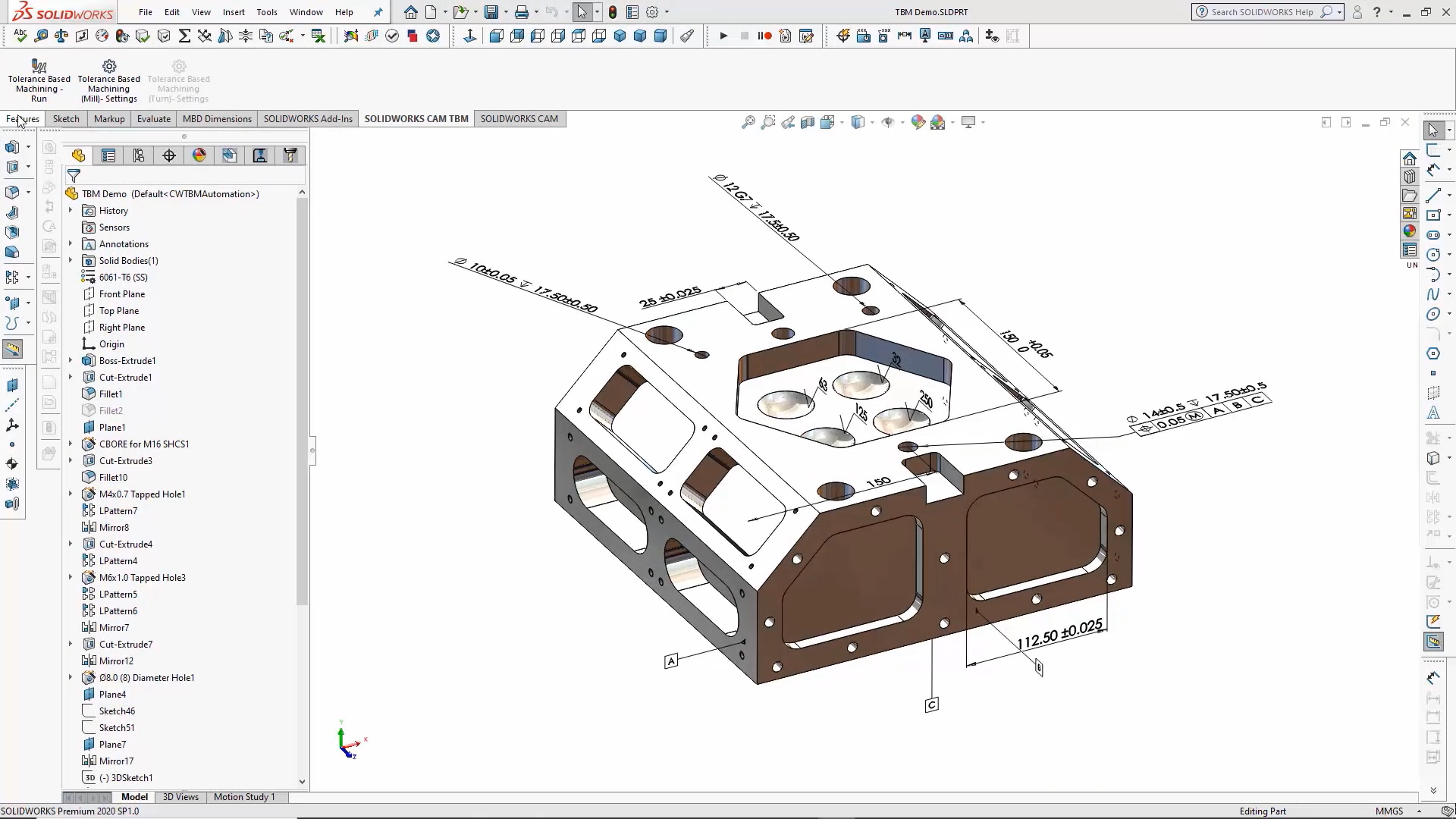The image size is (1456, 819).
Task: Click Section View icon in heads-up toolbar
Action: click(x=808, y=122)
